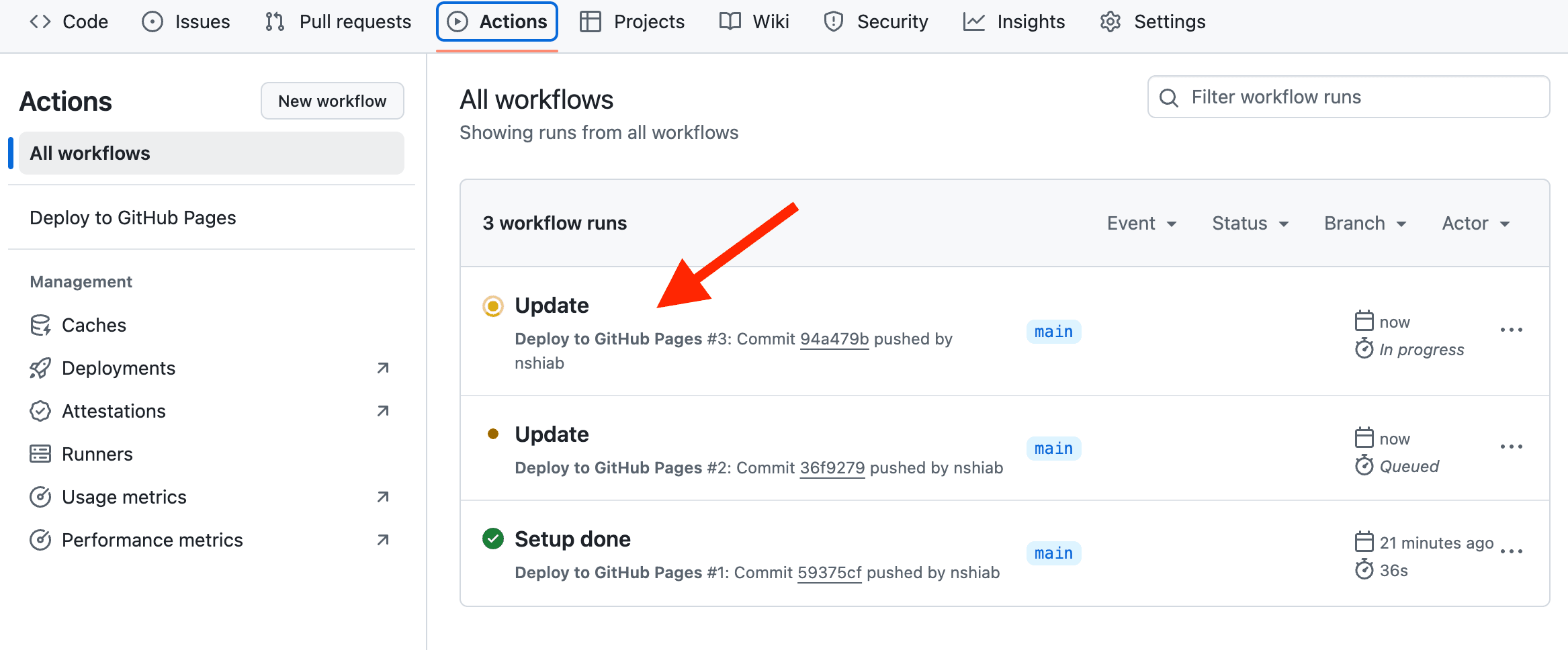Click the Performance metrics meter icon
The image size is (1568, 650).
(x=40, y=540)
